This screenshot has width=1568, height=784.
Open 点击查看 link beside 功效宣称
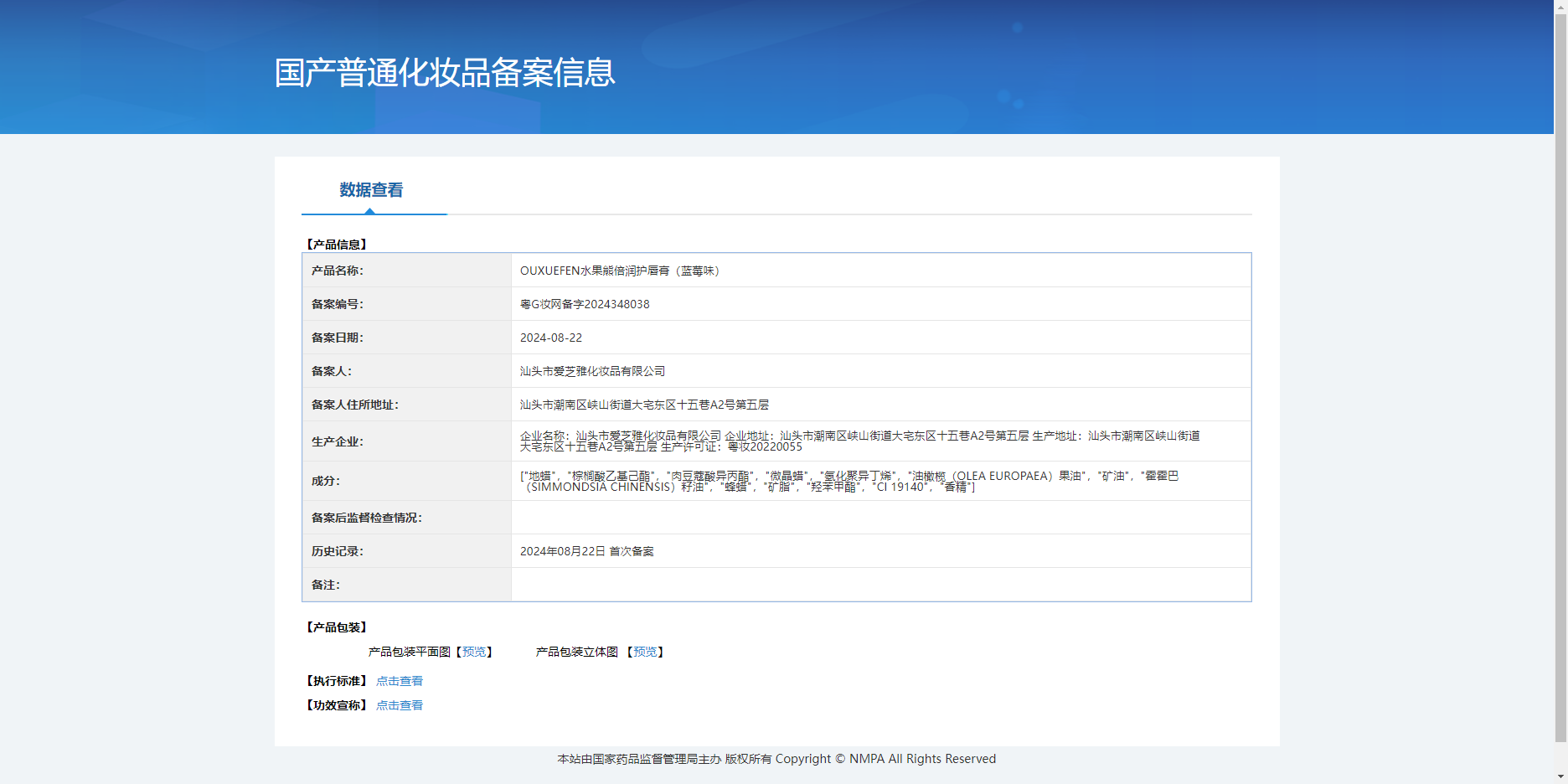click(400, 705)
